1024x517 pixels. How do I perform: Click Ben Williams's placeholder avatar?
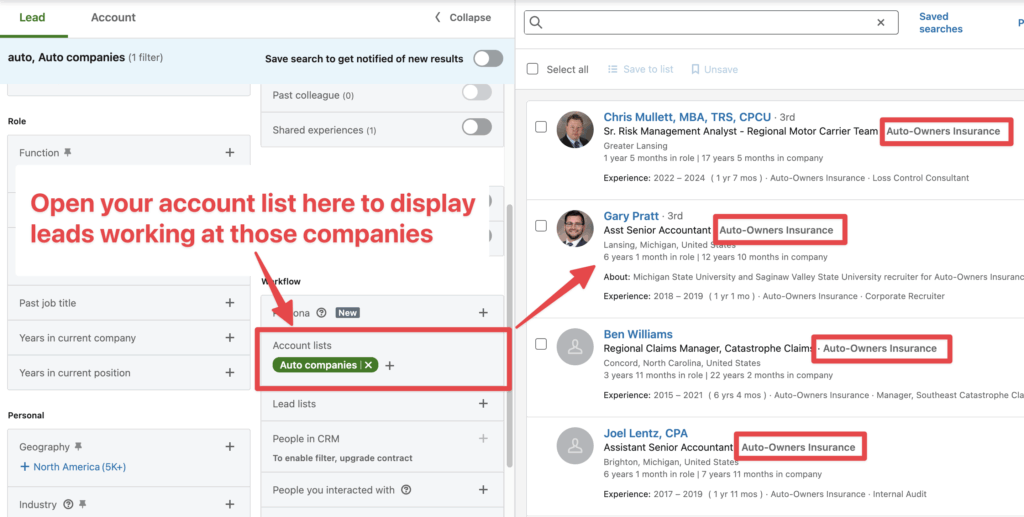tap(575, 347)
